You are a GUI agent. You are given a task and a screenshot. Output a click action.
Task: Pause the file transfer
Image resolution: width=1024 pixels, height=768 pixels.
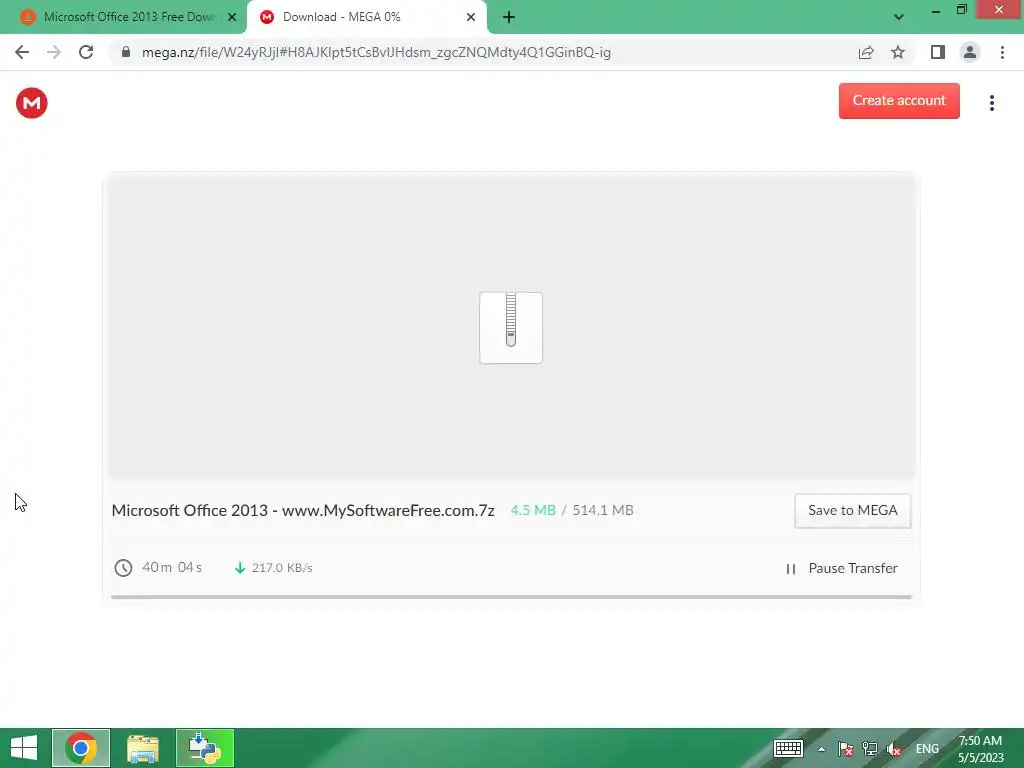point(842,568)
